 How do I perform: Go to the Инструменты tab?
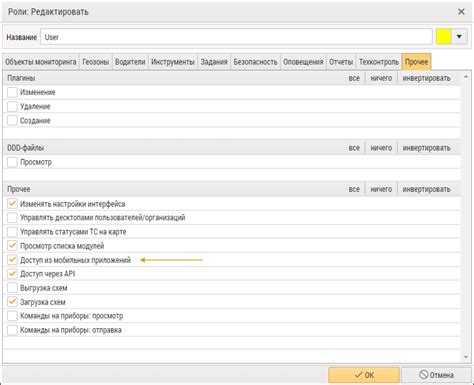[x=173, y=62]
